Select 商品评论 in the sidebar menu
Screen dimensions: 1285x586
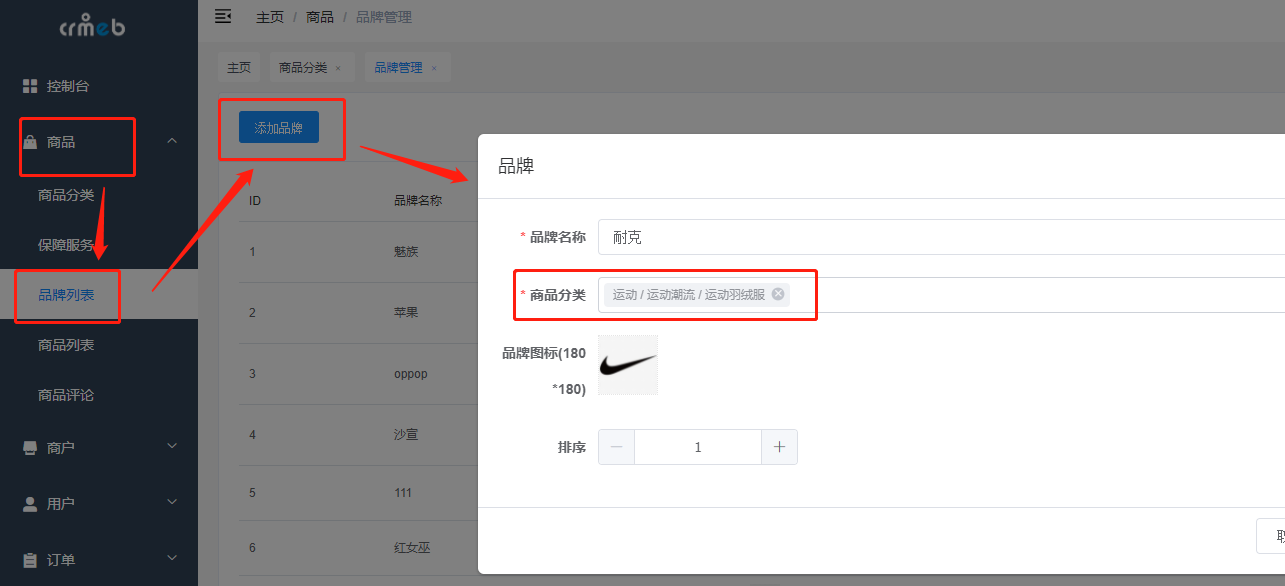[67, 395]
